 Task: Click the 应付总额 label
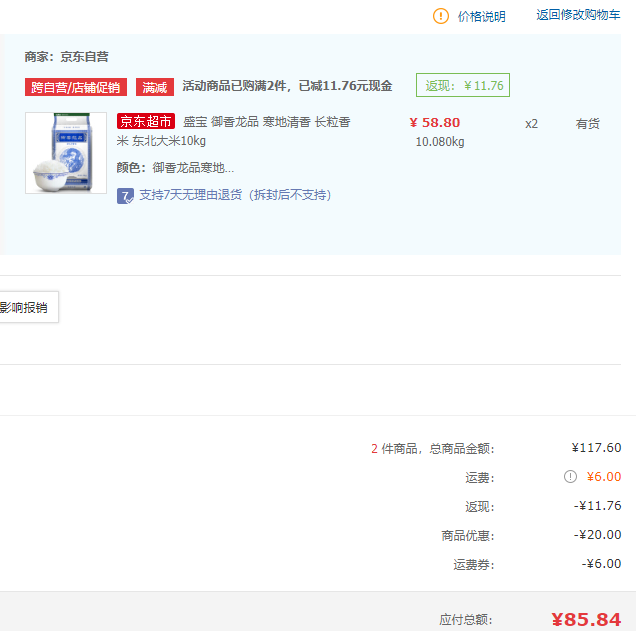466,620
